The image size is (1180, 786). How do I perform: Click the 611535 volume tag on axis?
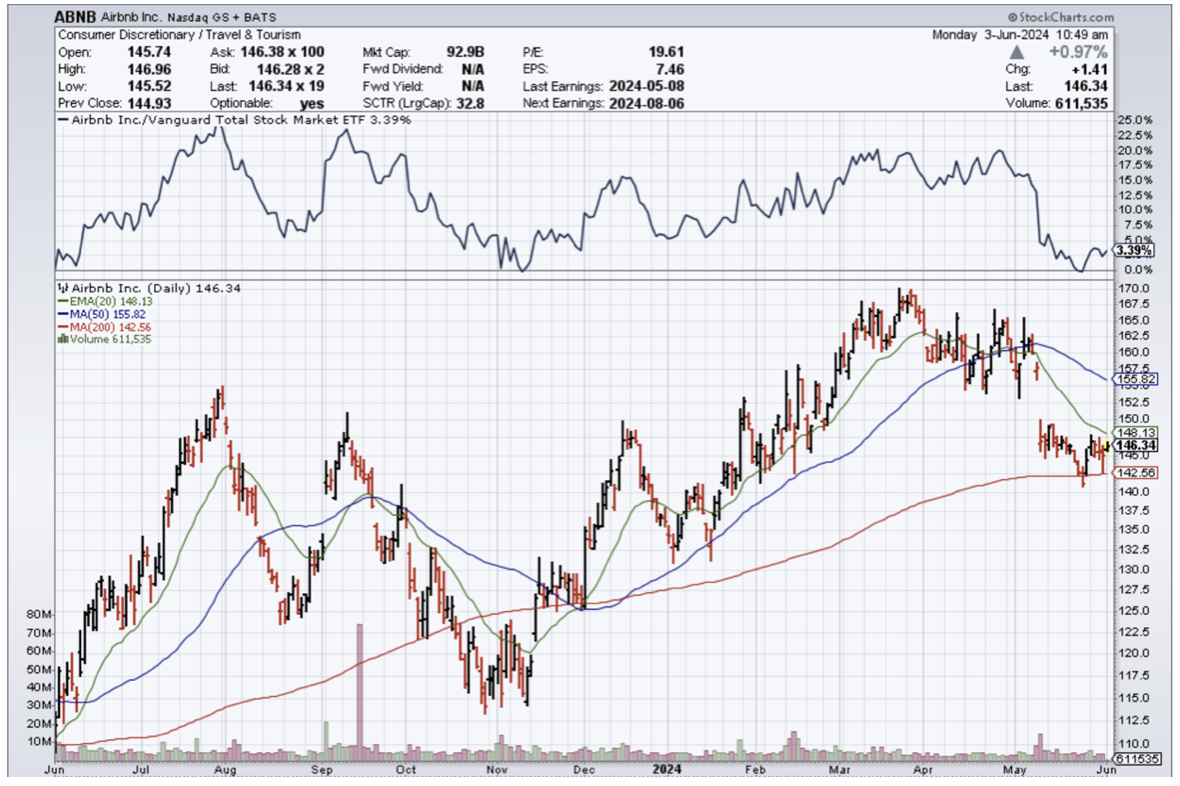point(1133,760)
